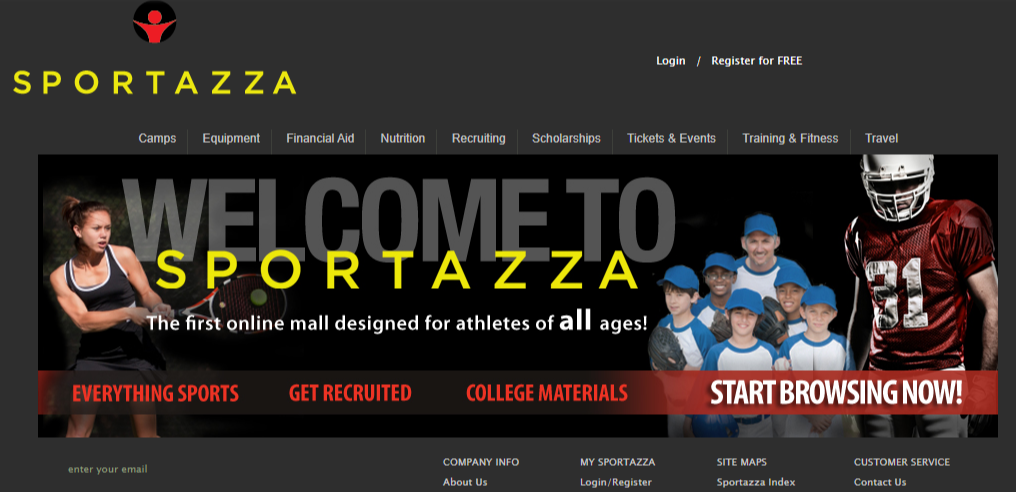Open Scholarships from the navigation
Viewport: 1016px width, 493px height.
tap(566, 138)
